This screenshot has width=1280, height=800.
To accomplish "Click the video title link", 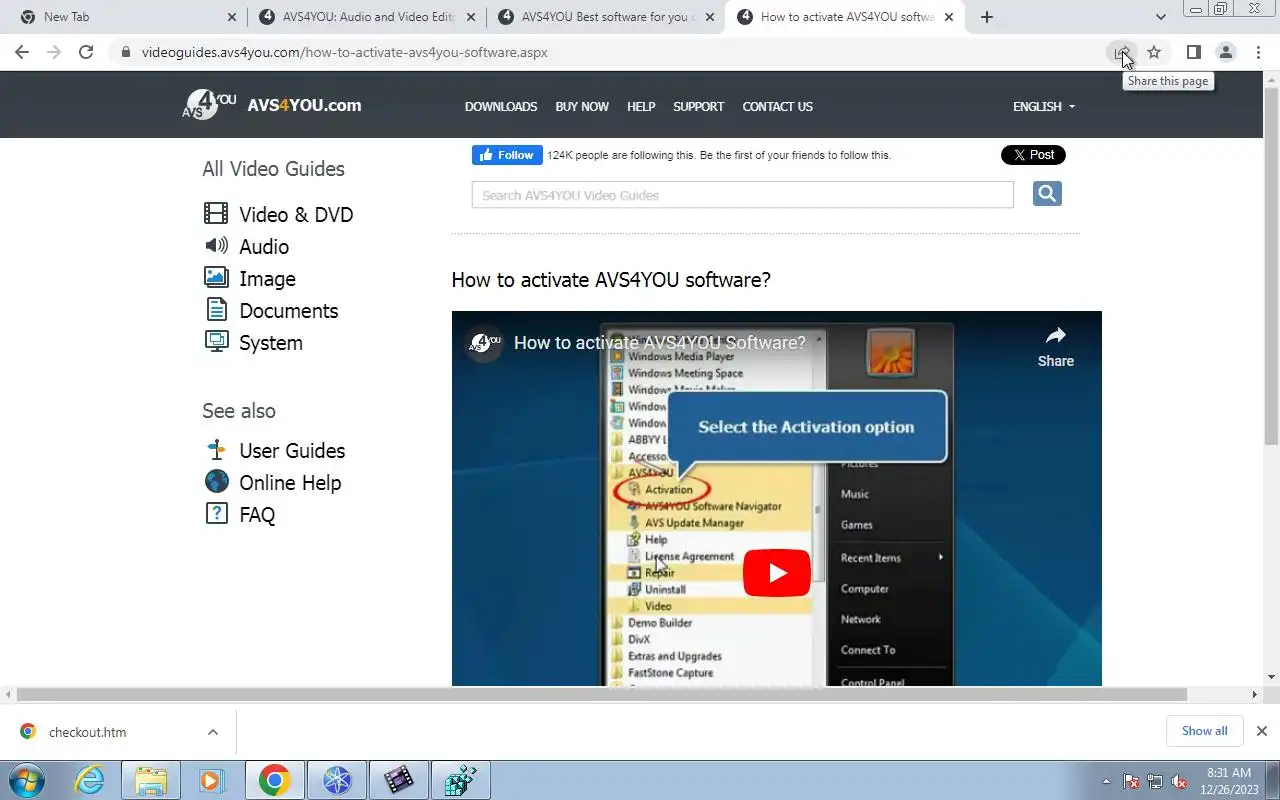I will click(659, 343).
